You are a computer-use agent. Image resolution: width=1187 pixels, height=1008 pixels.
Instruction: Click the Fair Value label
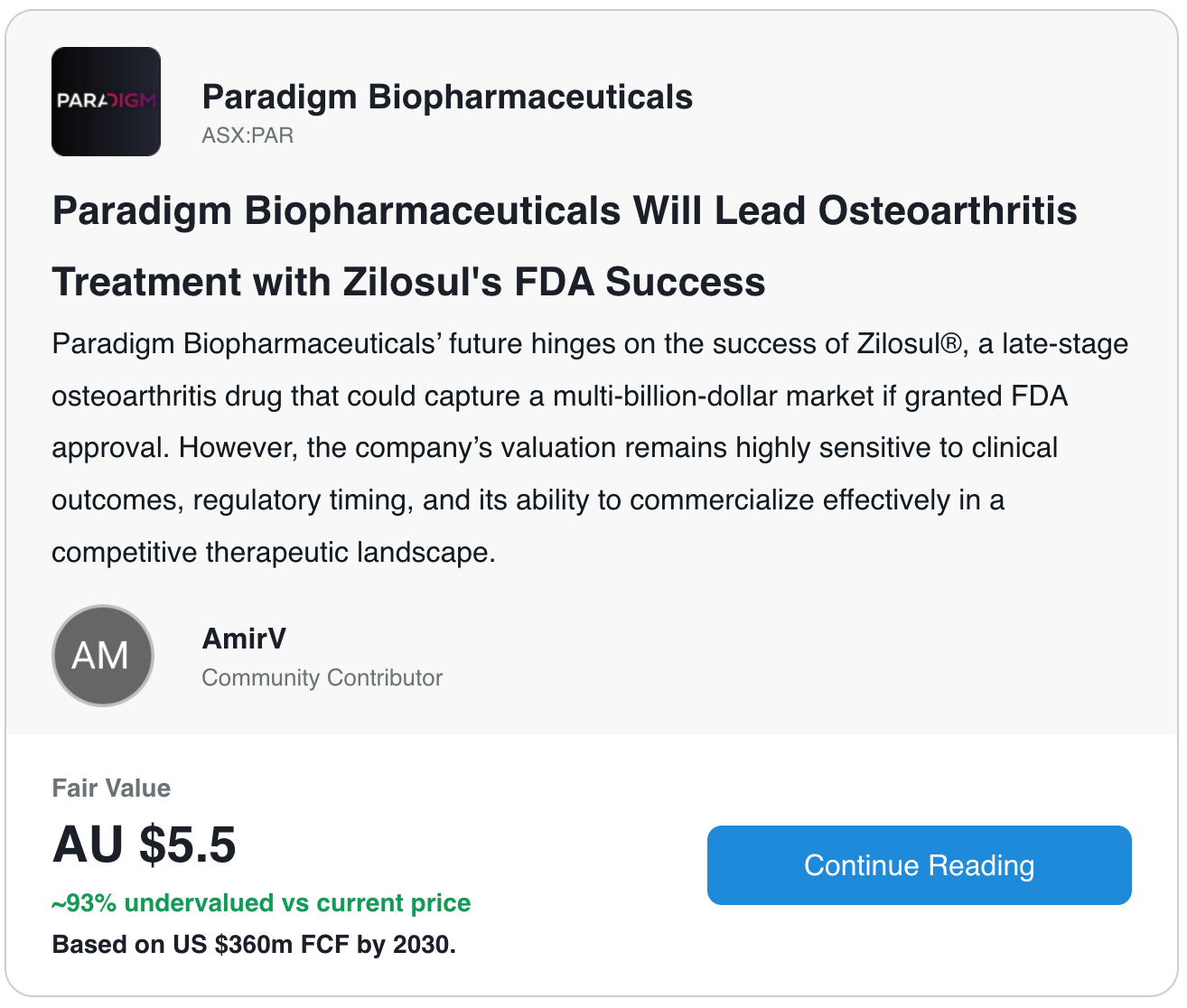[x=111, y=789]
